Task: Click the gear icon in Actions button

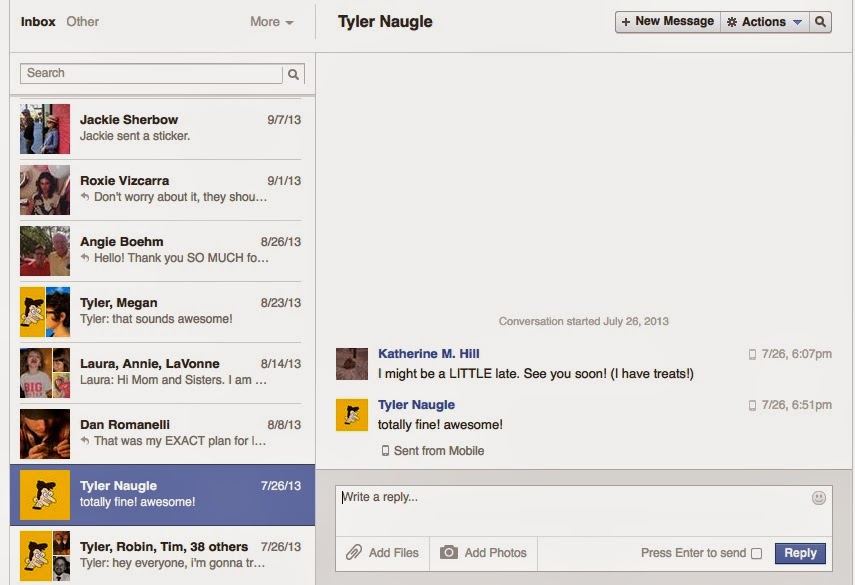Action: [x=732, y=22]
